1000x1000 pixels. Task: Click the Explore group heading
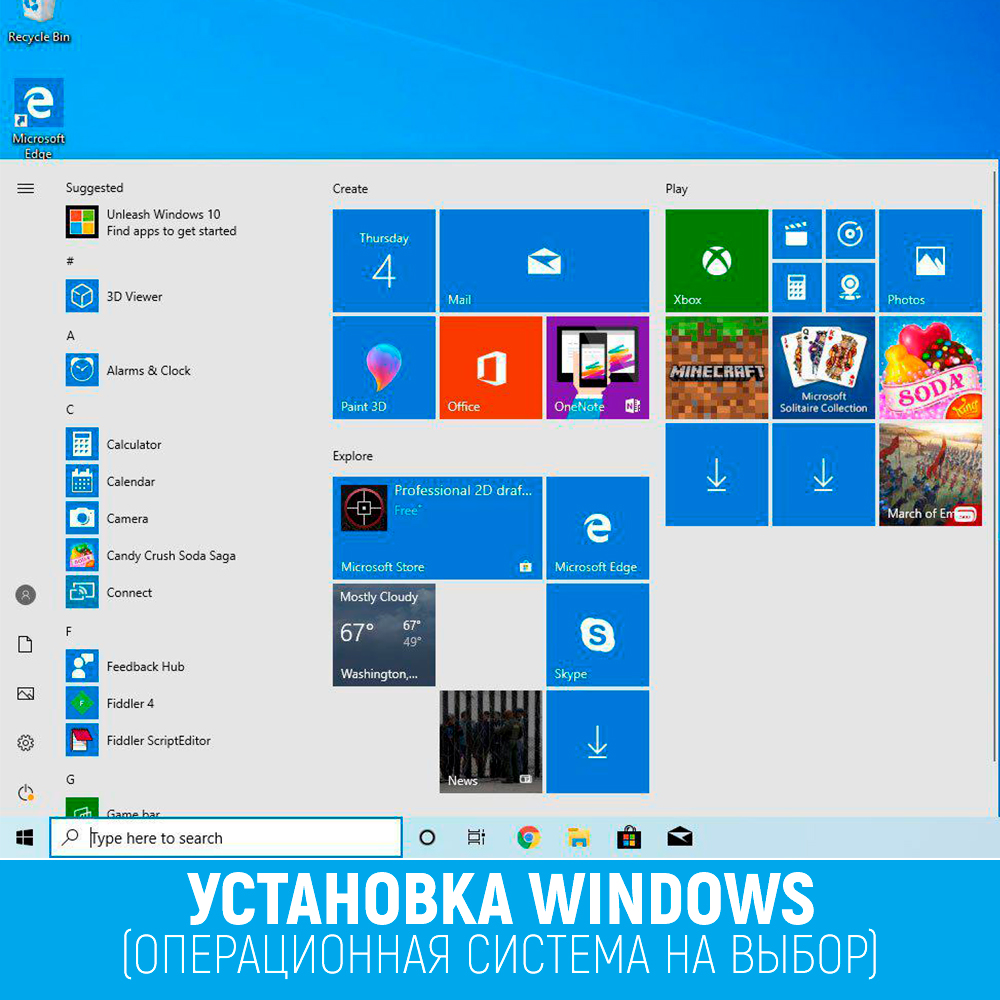[353, 456]
